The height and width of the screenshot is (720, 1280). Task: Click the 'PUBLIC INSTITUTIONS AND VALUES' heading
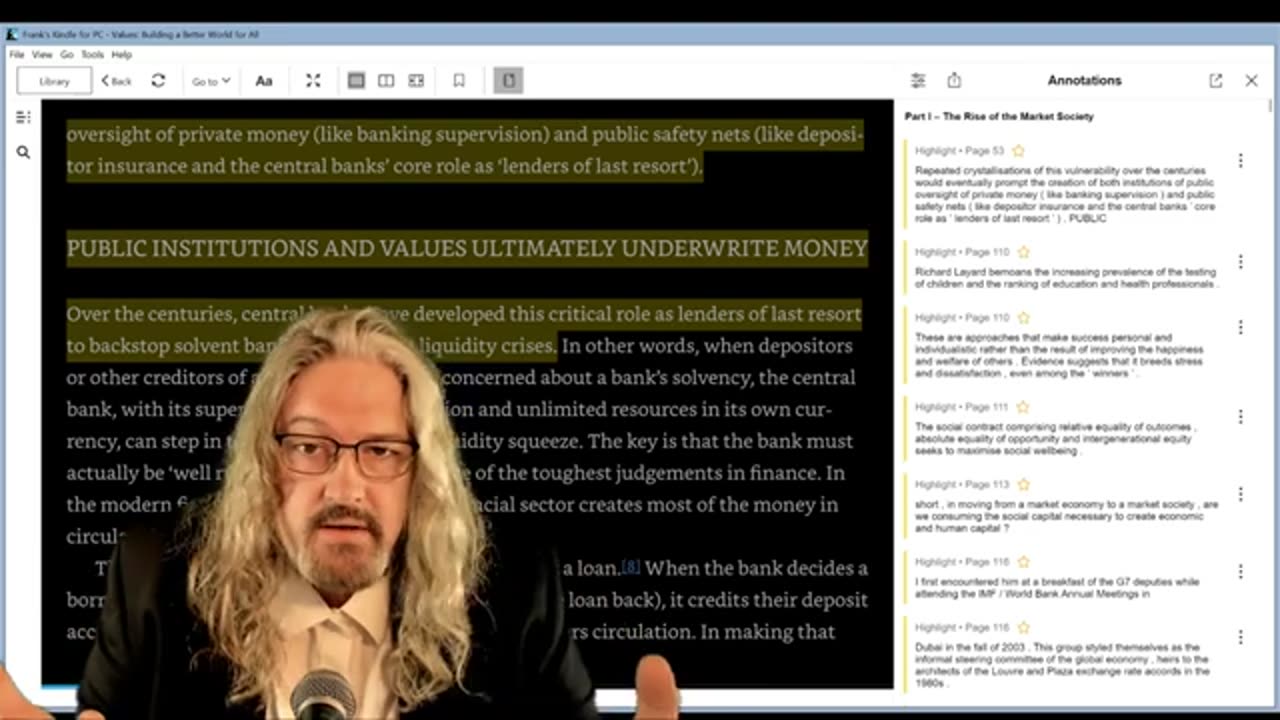467,248
